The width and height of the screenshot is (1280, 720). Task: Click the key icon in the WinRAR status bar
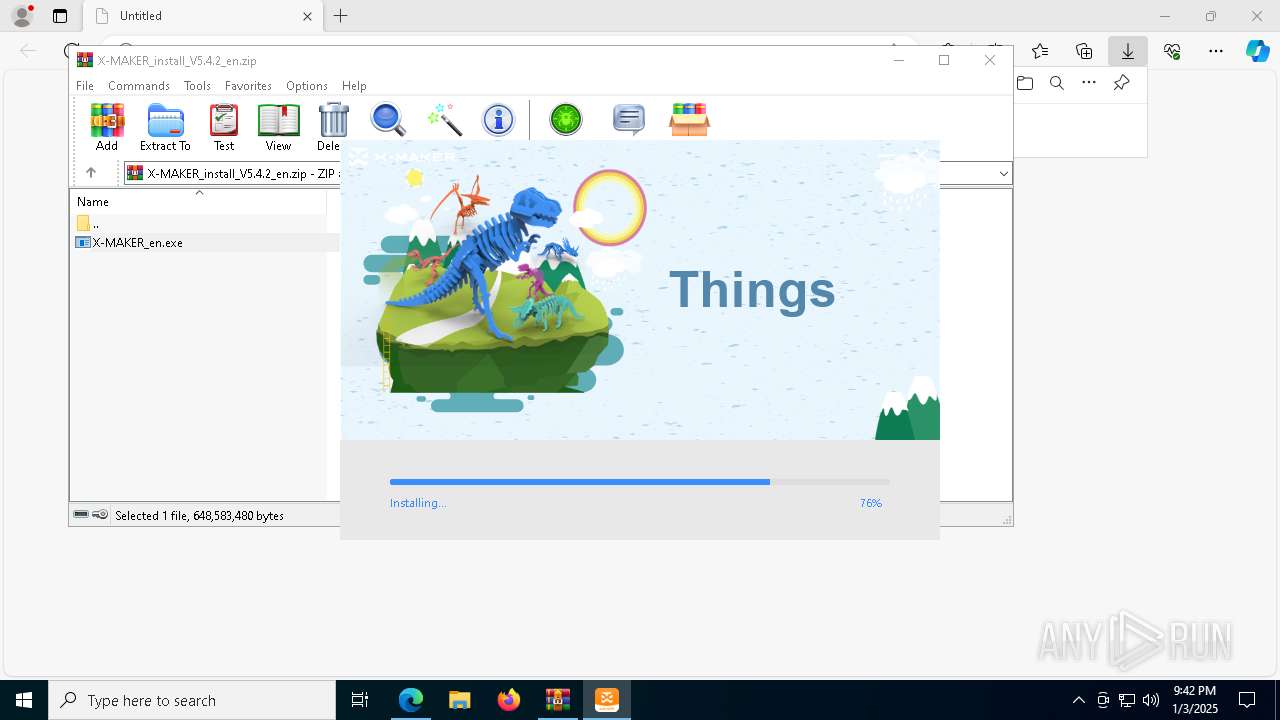(x=100, y=515)
